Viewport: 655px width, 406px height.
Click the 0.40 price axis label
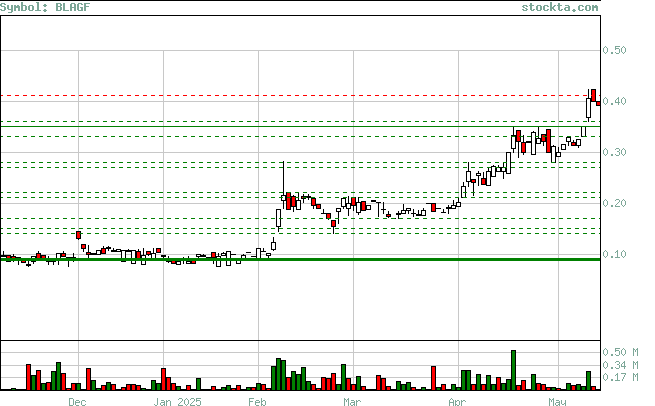click(x=614, y=101)
